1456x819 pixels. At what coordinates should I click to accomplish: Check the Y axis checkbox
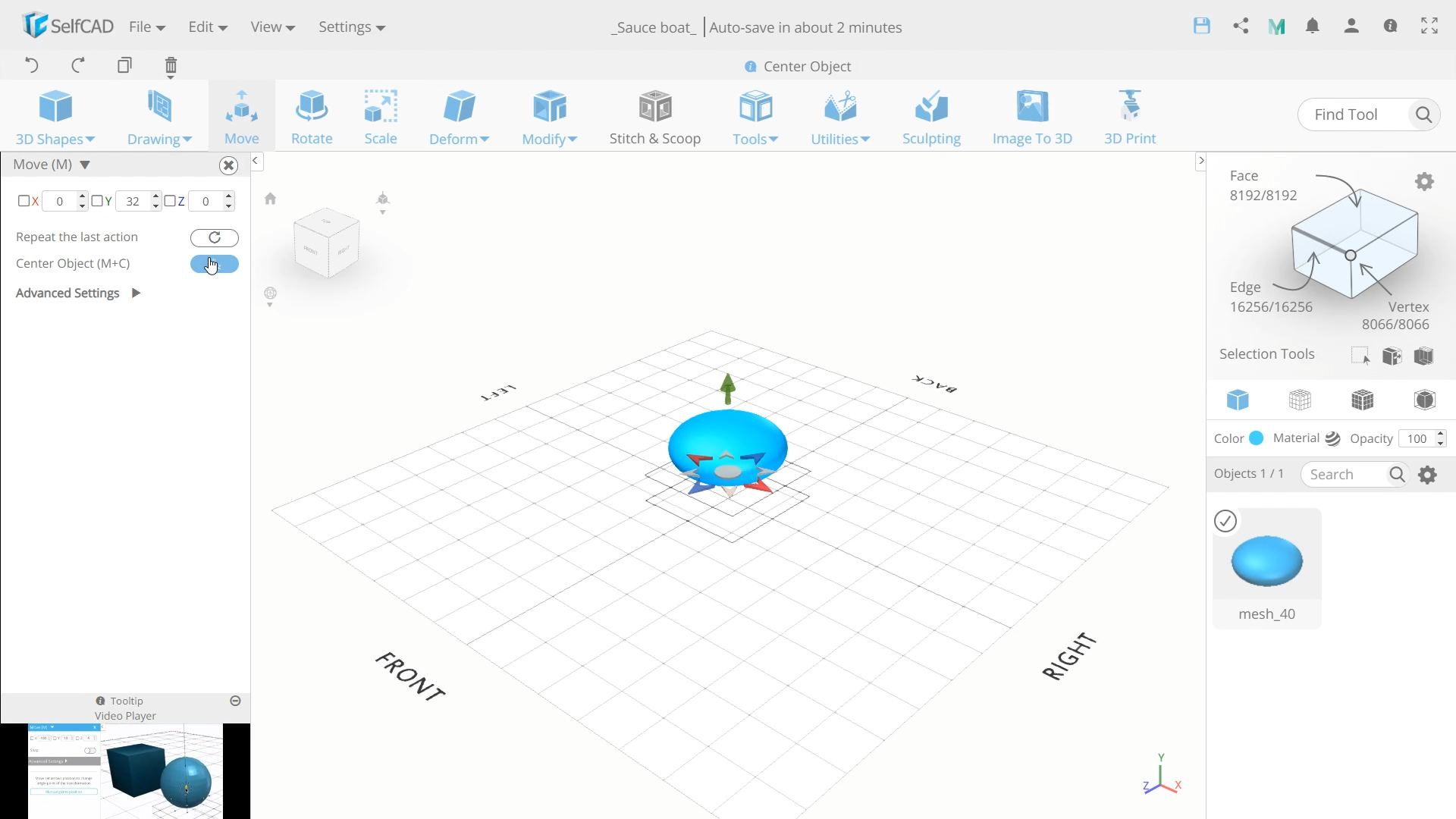click(96, 201)
